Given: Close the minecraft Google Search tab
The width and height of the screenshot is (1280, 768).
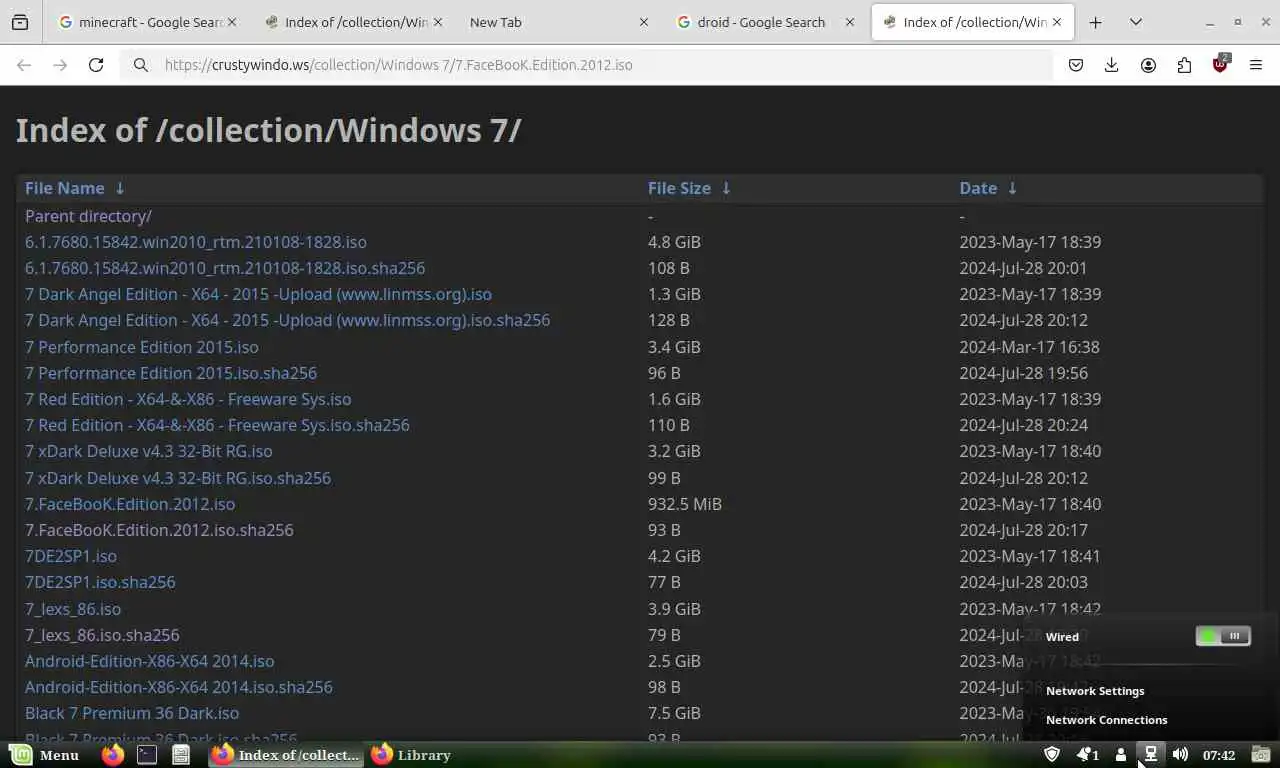Looking at the screenshot, I should (x=231, y=22).
